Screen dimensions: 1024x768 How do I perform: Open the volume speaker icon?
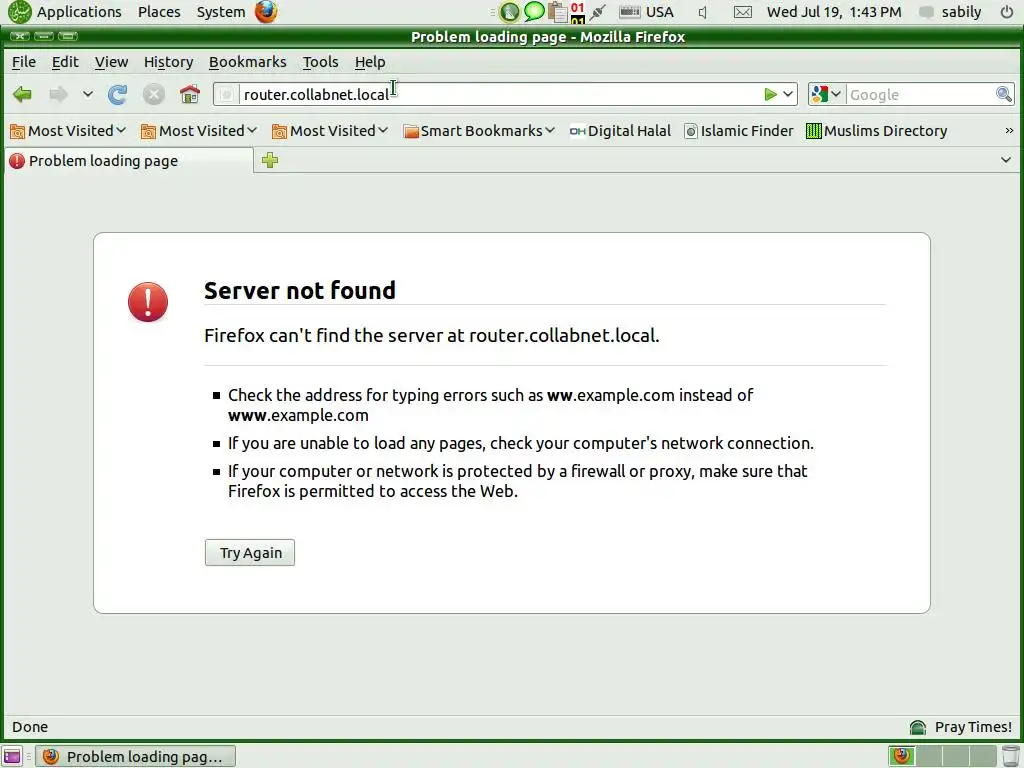click(703, 12)
